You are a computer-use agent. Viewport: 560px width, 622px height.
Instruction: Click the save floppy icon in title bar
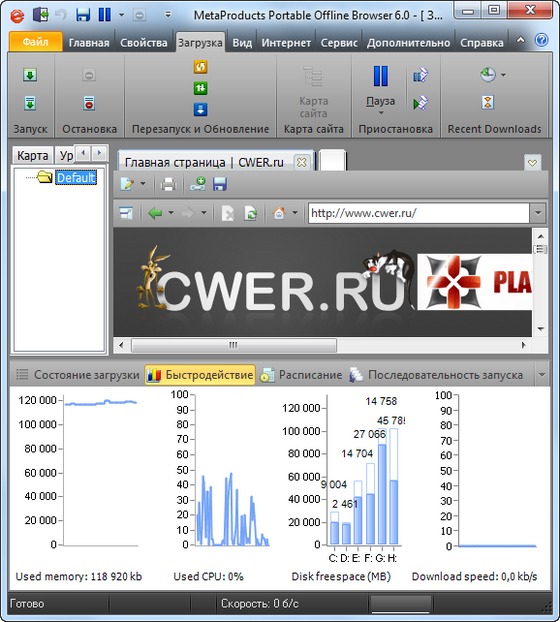[83, 15]
